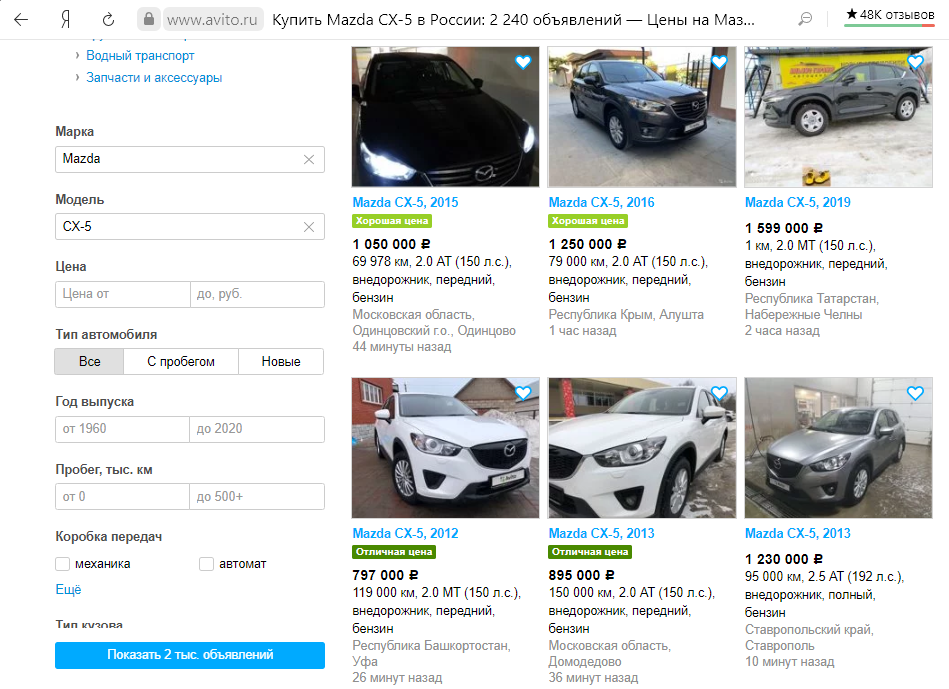Open the Водный транспорт category

coord(140,56)
